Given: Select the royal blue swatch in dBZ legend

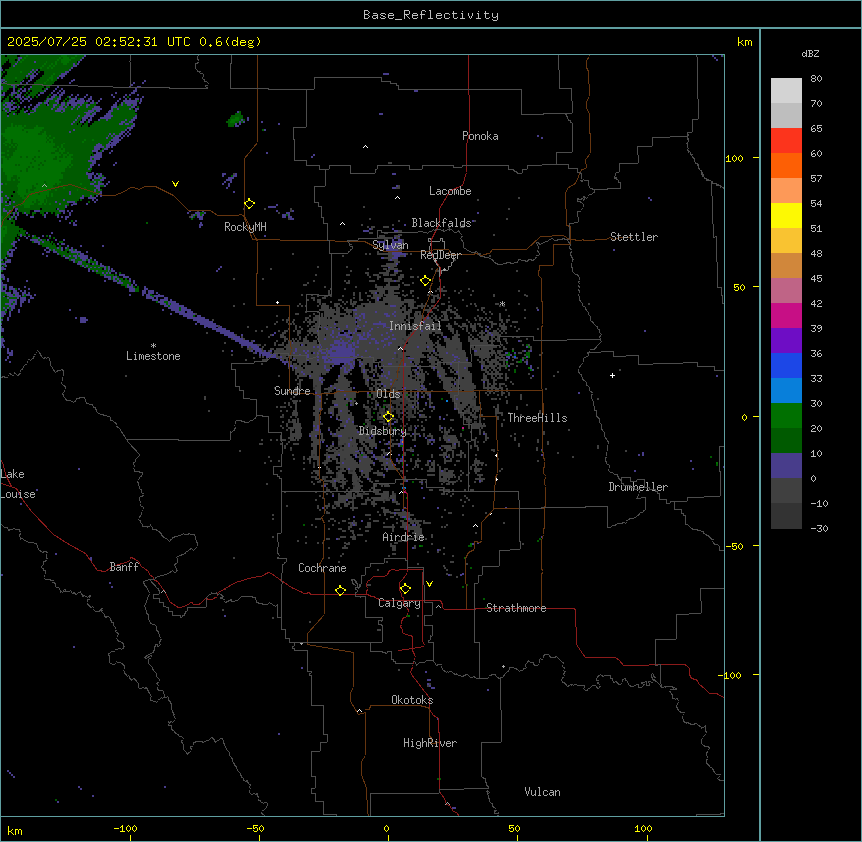Looking at the screenshot, I should pyautogui.click(x=786, y=365).
